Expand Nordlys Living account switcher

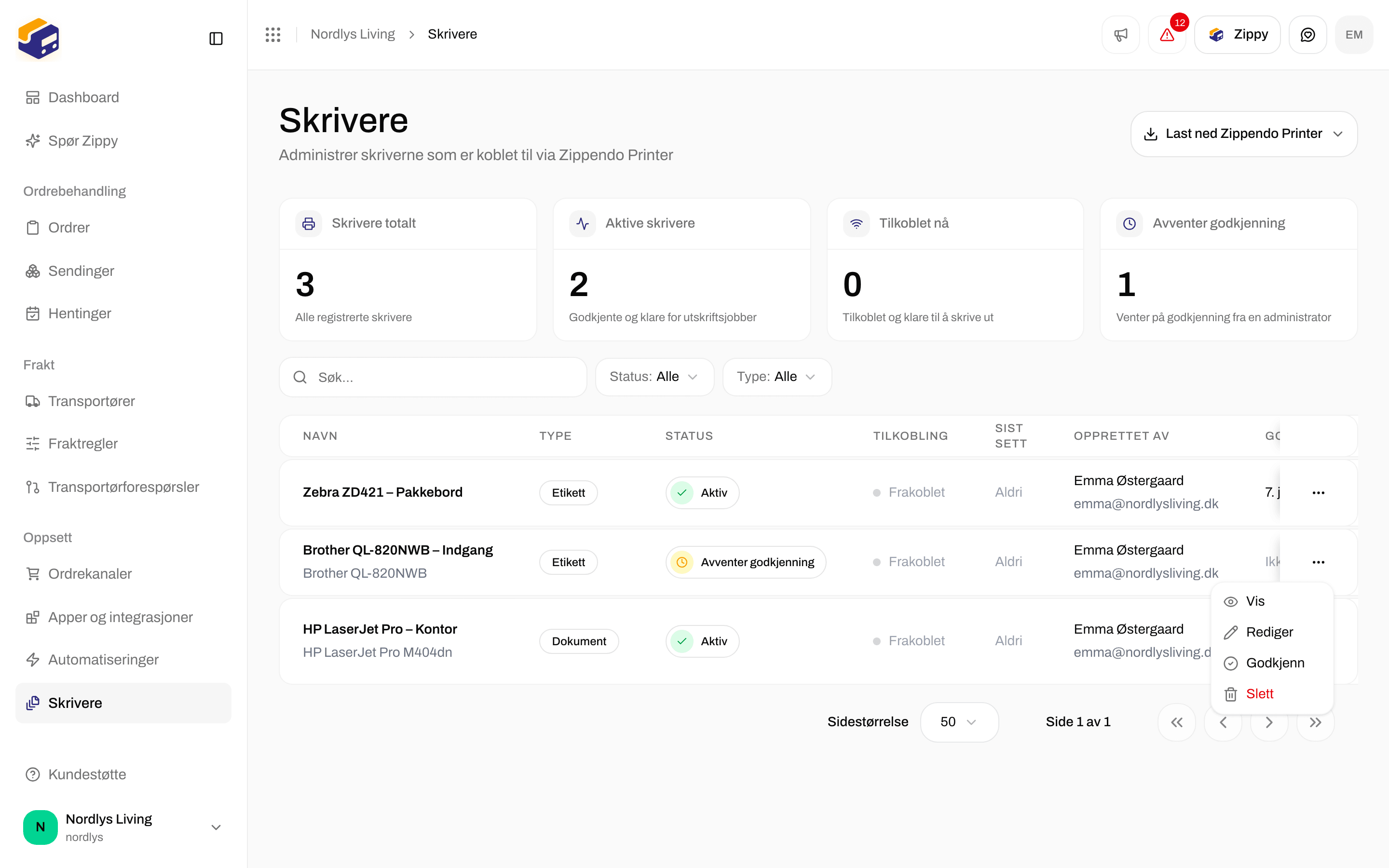(x=123, y=827)
